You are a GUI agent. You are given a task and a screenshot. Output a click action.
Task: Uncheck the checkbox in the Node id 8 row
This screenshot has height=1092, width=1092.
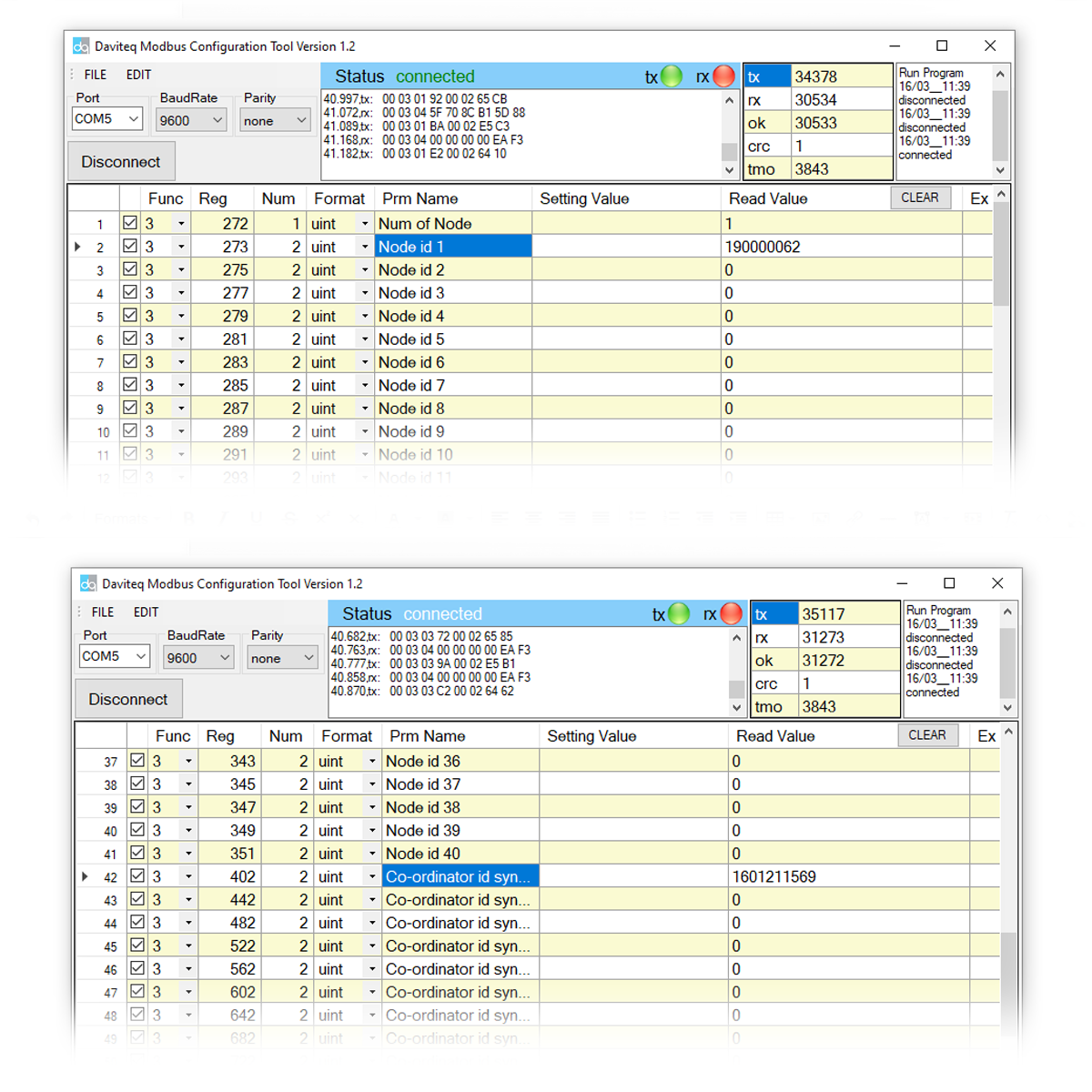click(130, 408)
